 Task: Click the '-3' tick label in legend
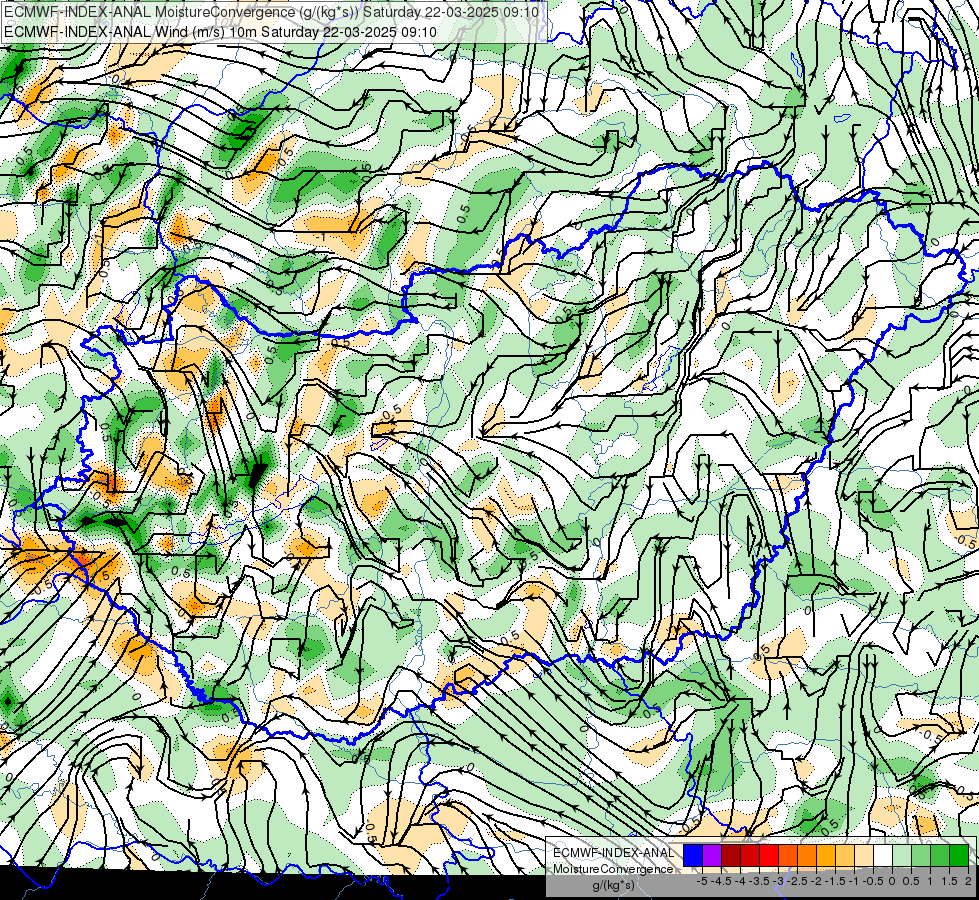coord(779,881)
